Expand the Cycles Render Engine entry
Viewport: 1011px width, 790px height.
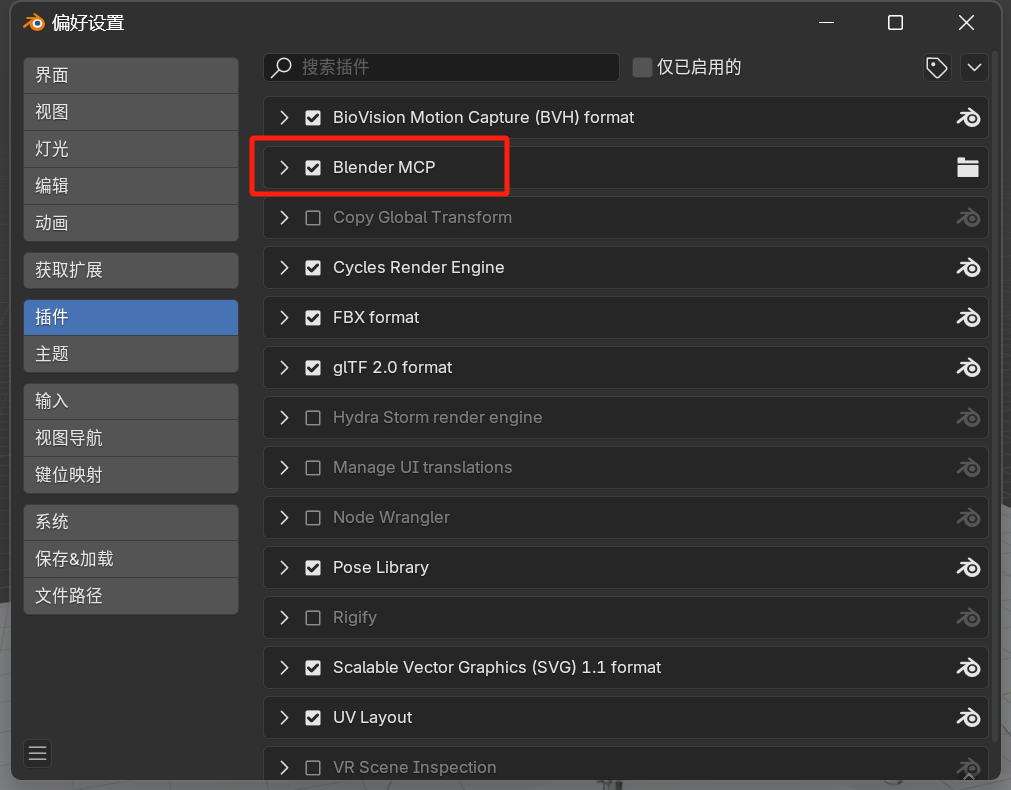[x=285, y=267]
